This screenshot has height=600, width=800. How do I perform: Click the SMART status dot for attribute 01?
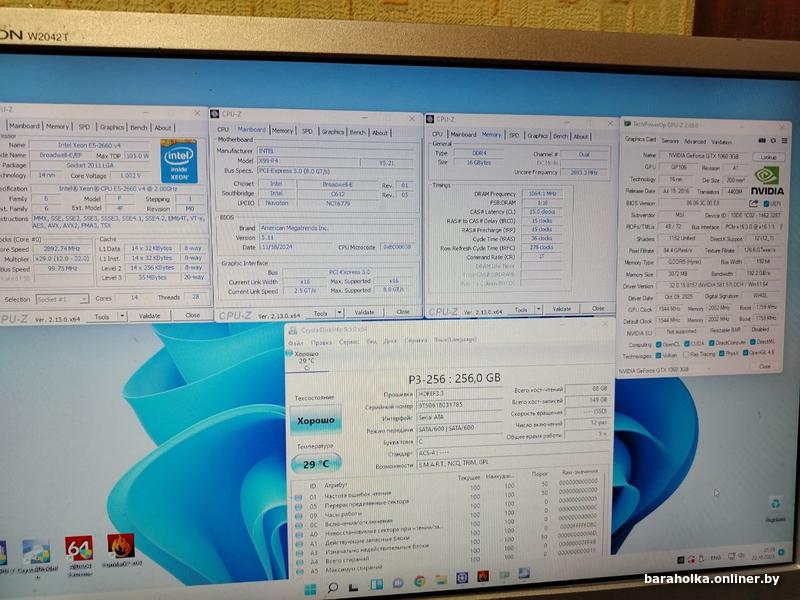(298, 497)
